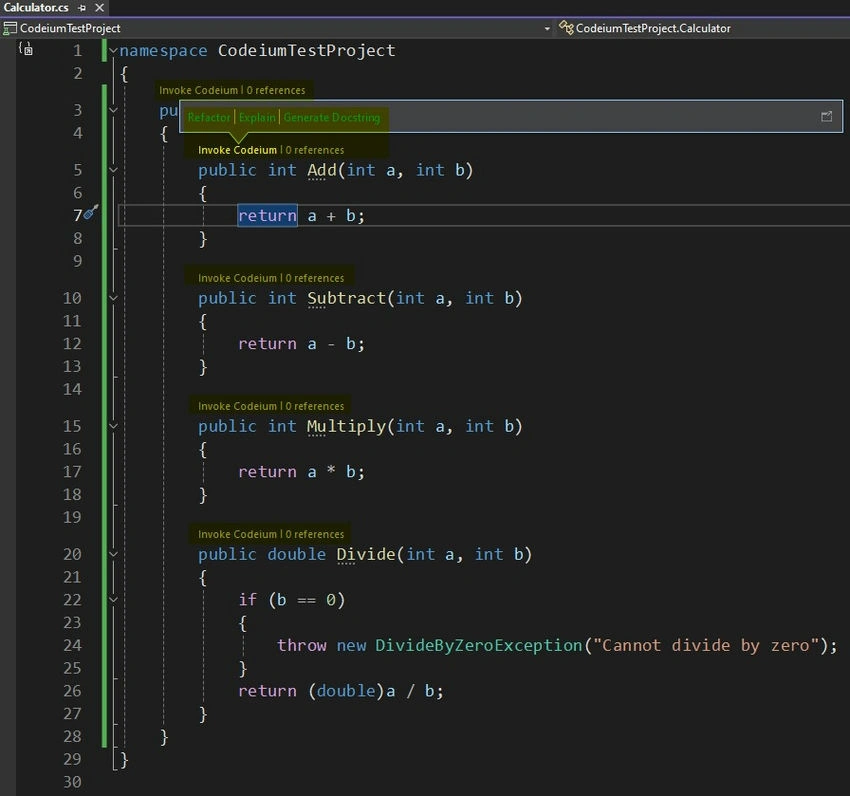
Task: Click the Calculator class icon in navigation bar
Action: click(x=566, y=28)
